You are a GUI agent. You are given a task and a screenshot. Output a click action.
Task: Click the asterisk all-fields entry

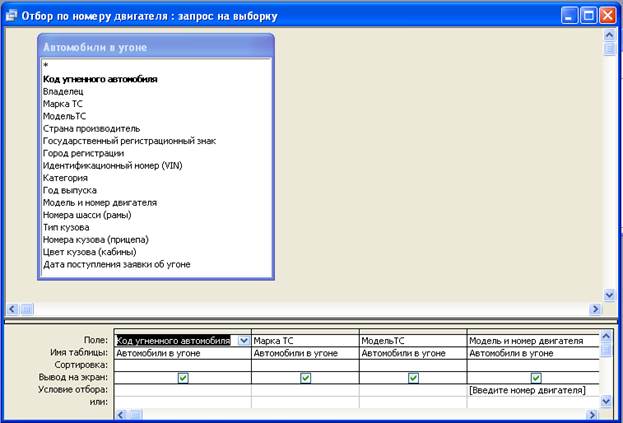click(x=46, y=66)
